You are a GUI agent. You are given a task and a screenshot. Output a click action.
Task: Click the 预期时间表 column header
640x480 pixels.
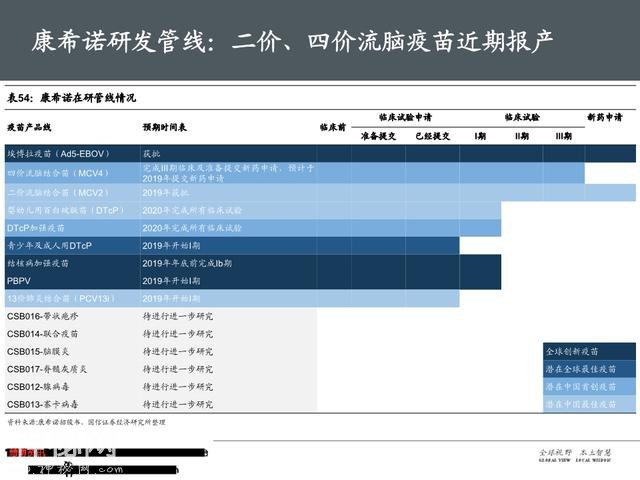164,127
